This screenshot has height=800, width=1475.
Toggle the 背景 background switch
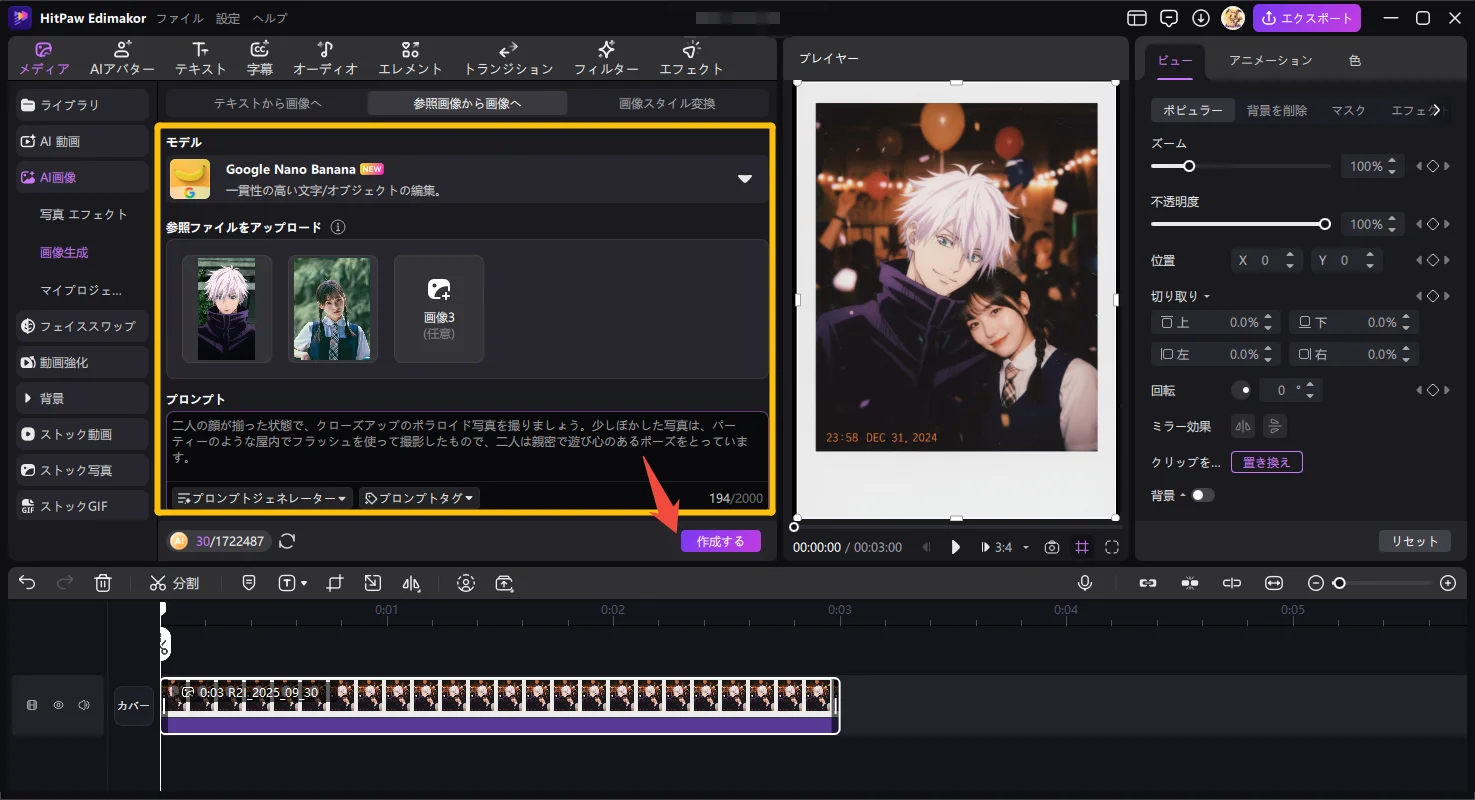pyautogui.click(x=1201, y=495)
